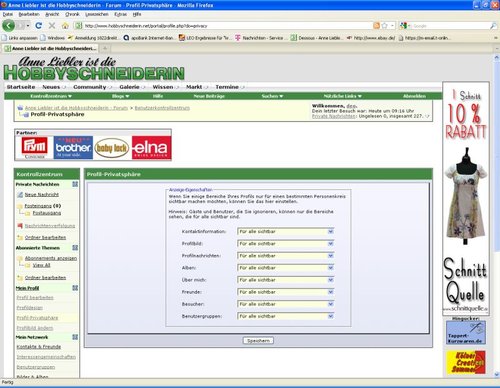Reload the page with refresh icon
This screenshot has width=500, height=388.
39,26
